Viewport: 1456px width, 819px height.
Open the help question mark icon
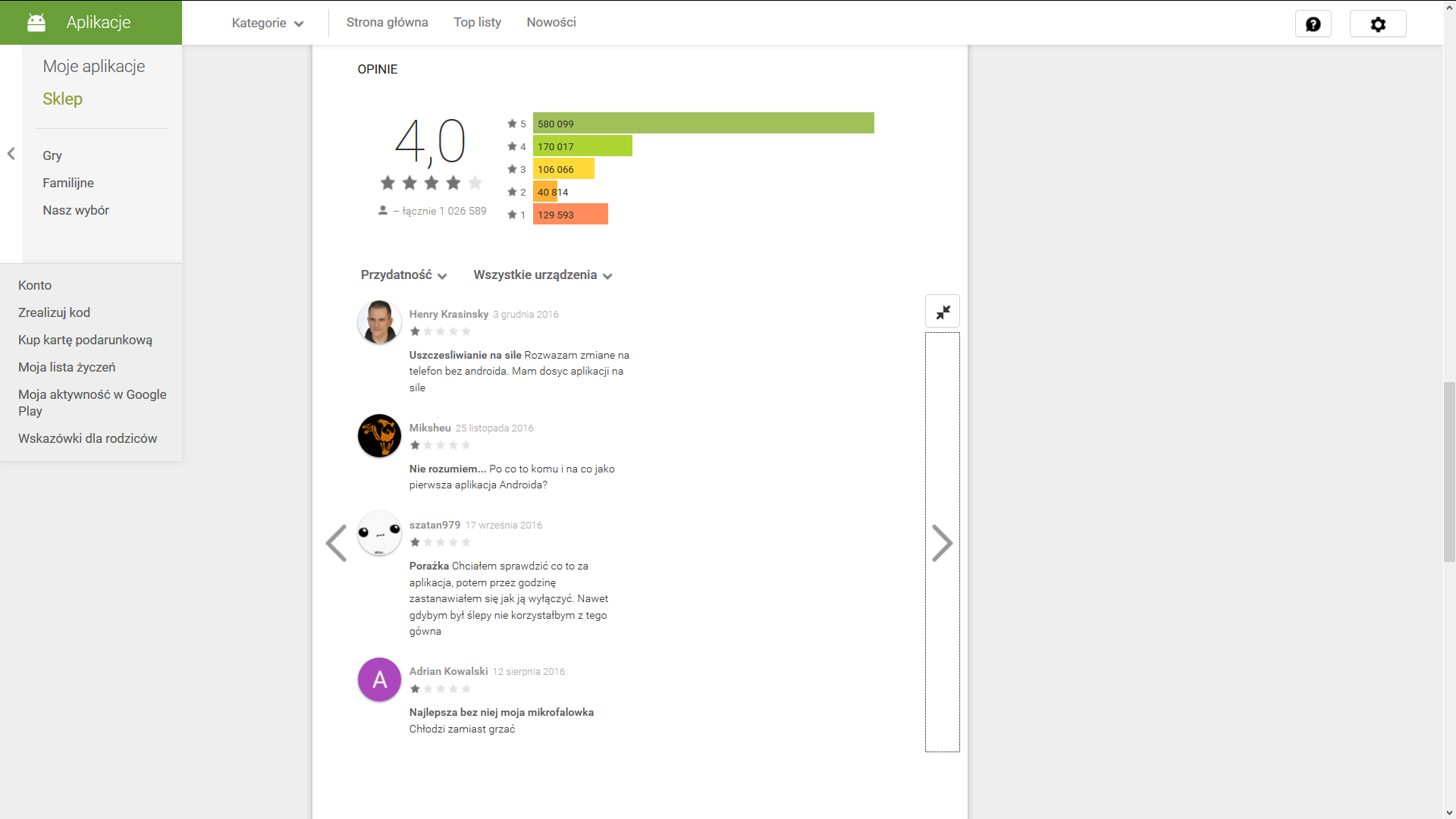1313,24
